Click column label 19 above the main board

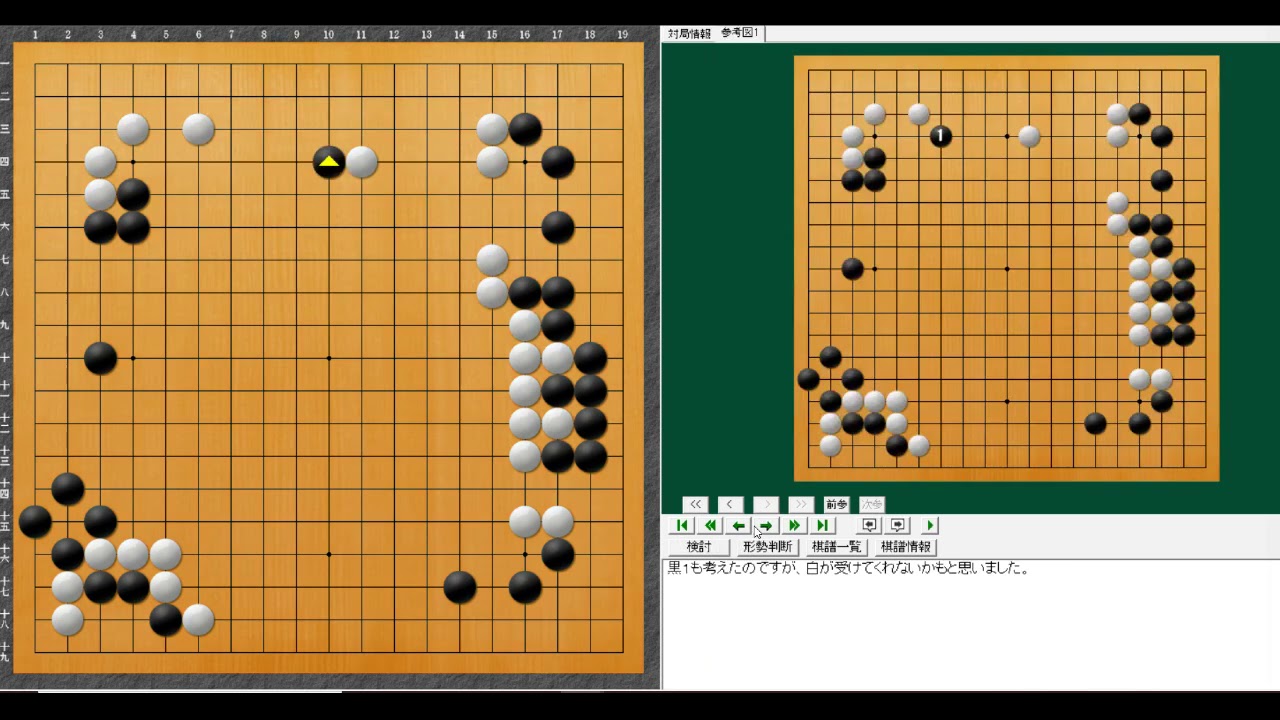[622, 35]
